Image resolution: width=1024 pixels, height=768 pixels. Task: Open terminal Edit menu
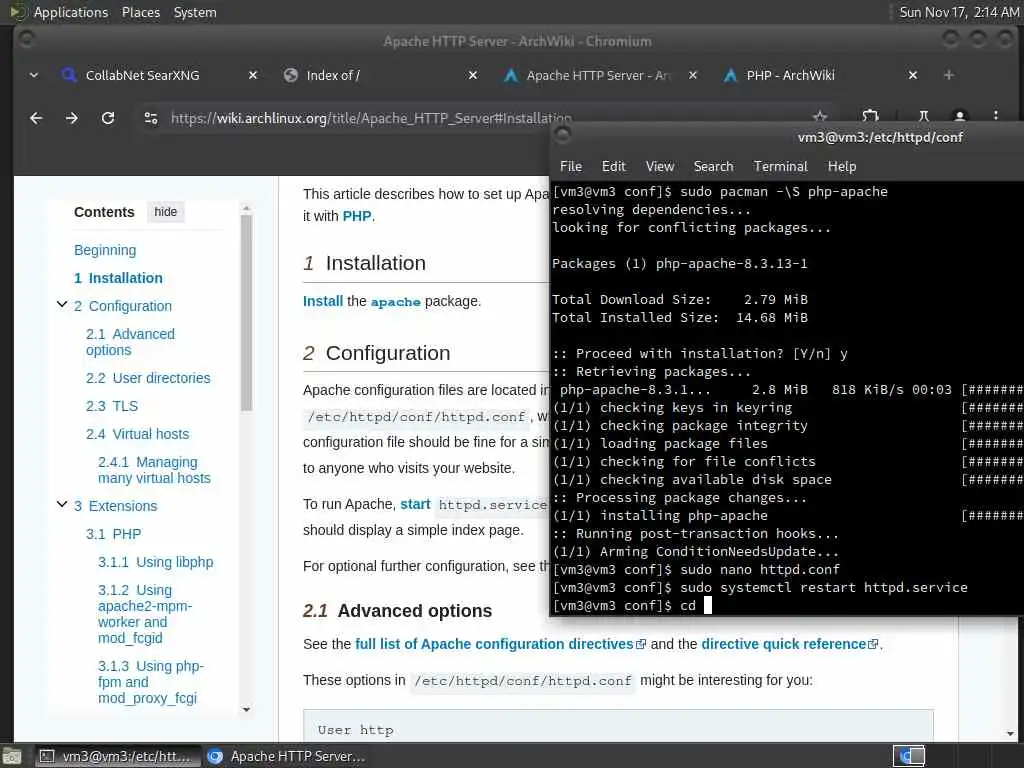613,167
